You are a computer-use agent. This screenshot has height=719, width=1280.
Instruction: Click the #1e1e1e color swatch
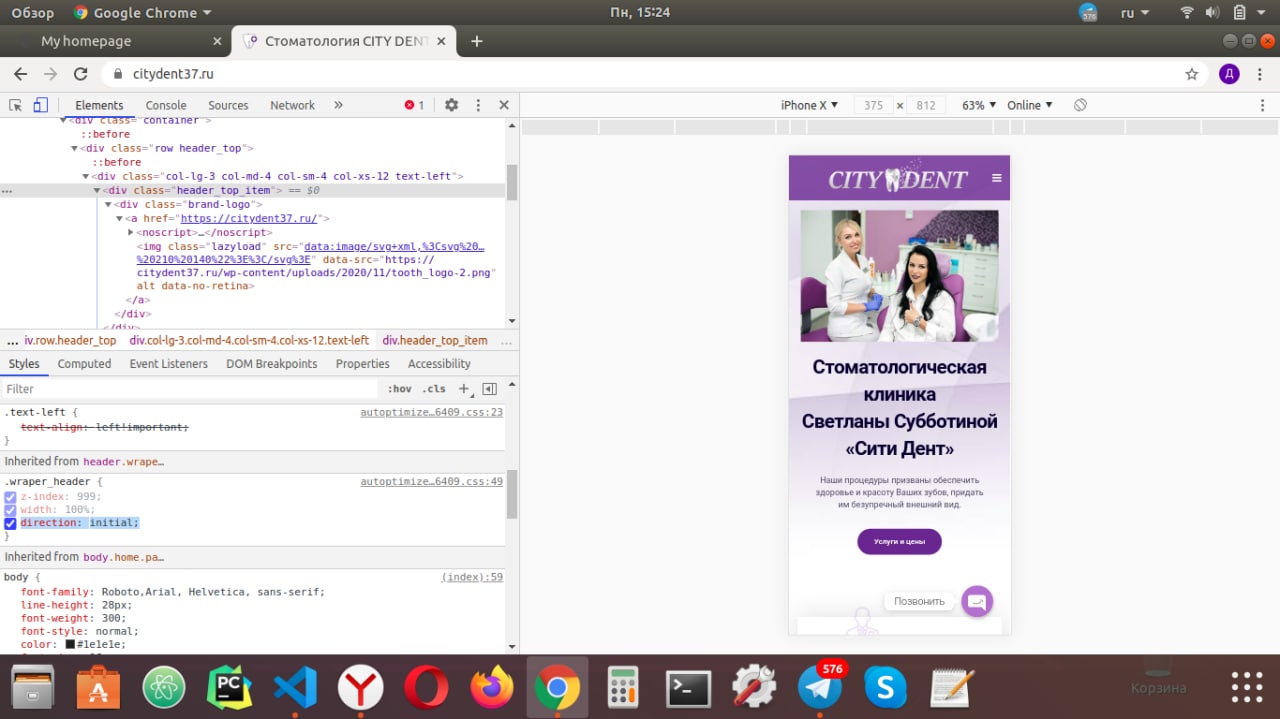pyautogui.click(x=70, y=644)
